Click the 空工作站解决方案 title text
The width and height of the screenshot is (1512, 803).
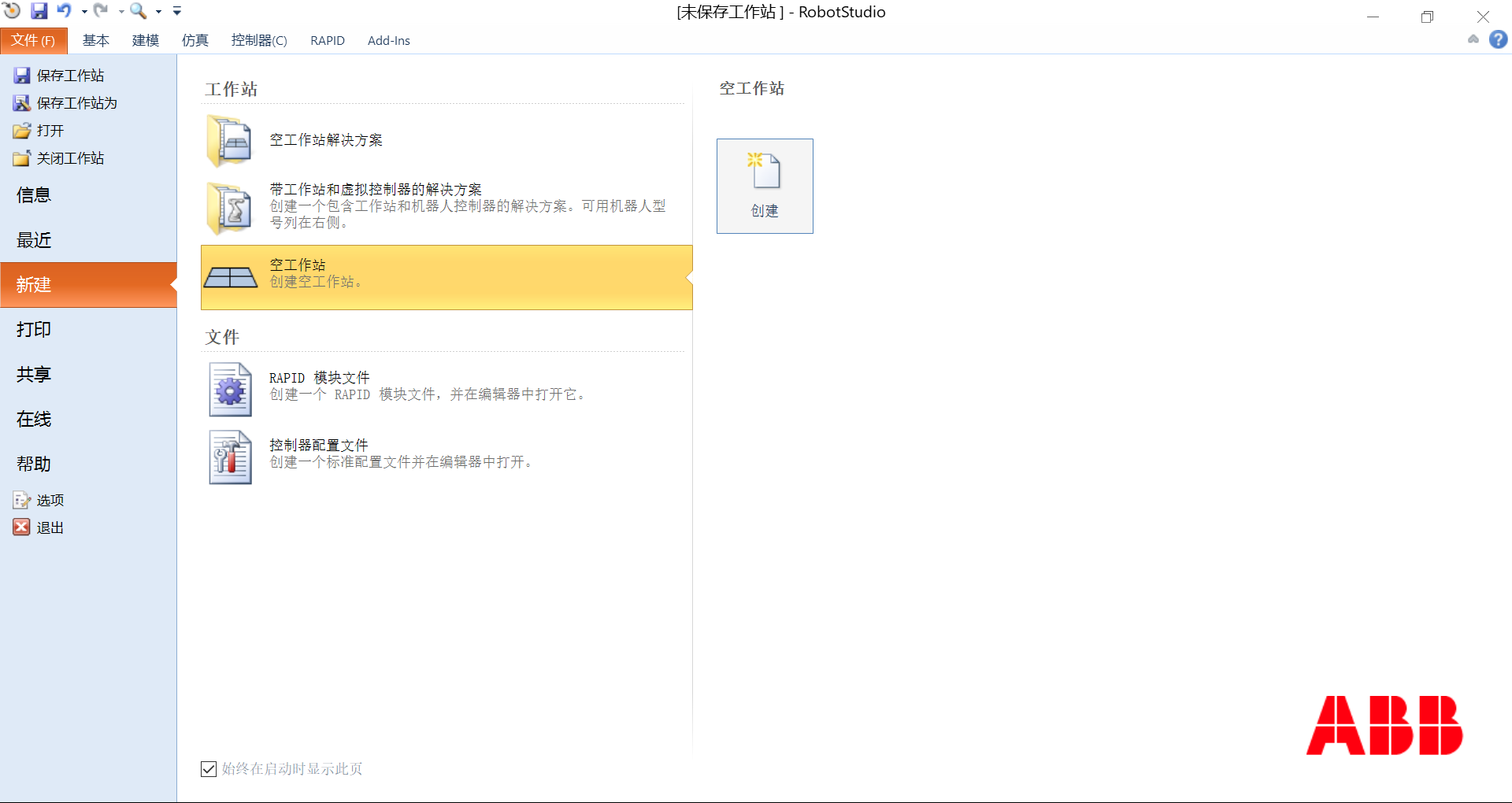click(326, 140)
